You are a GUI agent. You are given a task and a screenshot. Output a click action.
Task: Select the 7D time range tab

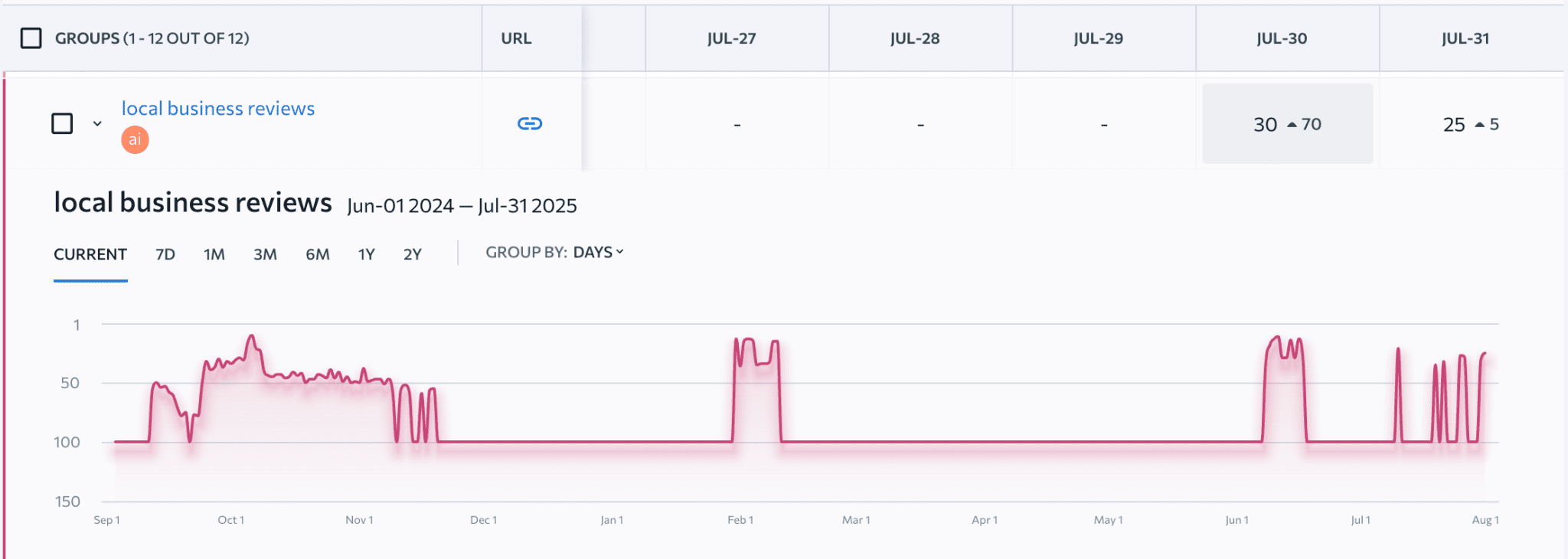coord(165,254)
